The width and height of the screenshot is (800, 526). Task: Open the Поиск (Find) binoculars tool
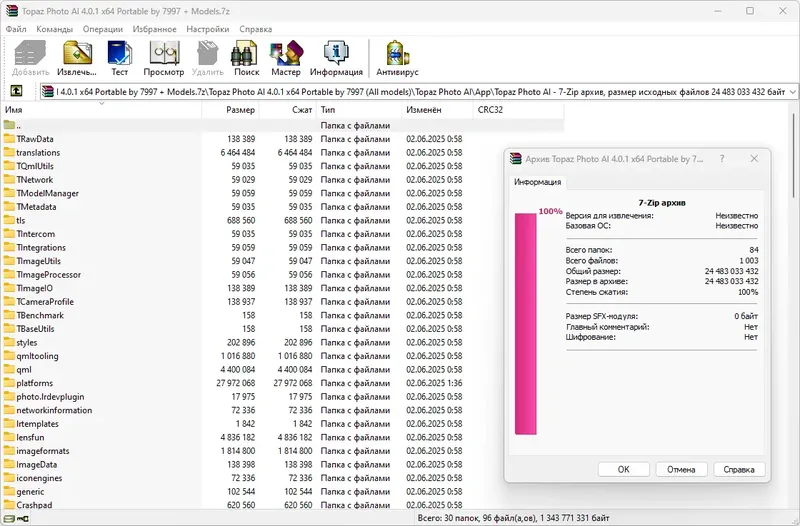click(246, 58)
